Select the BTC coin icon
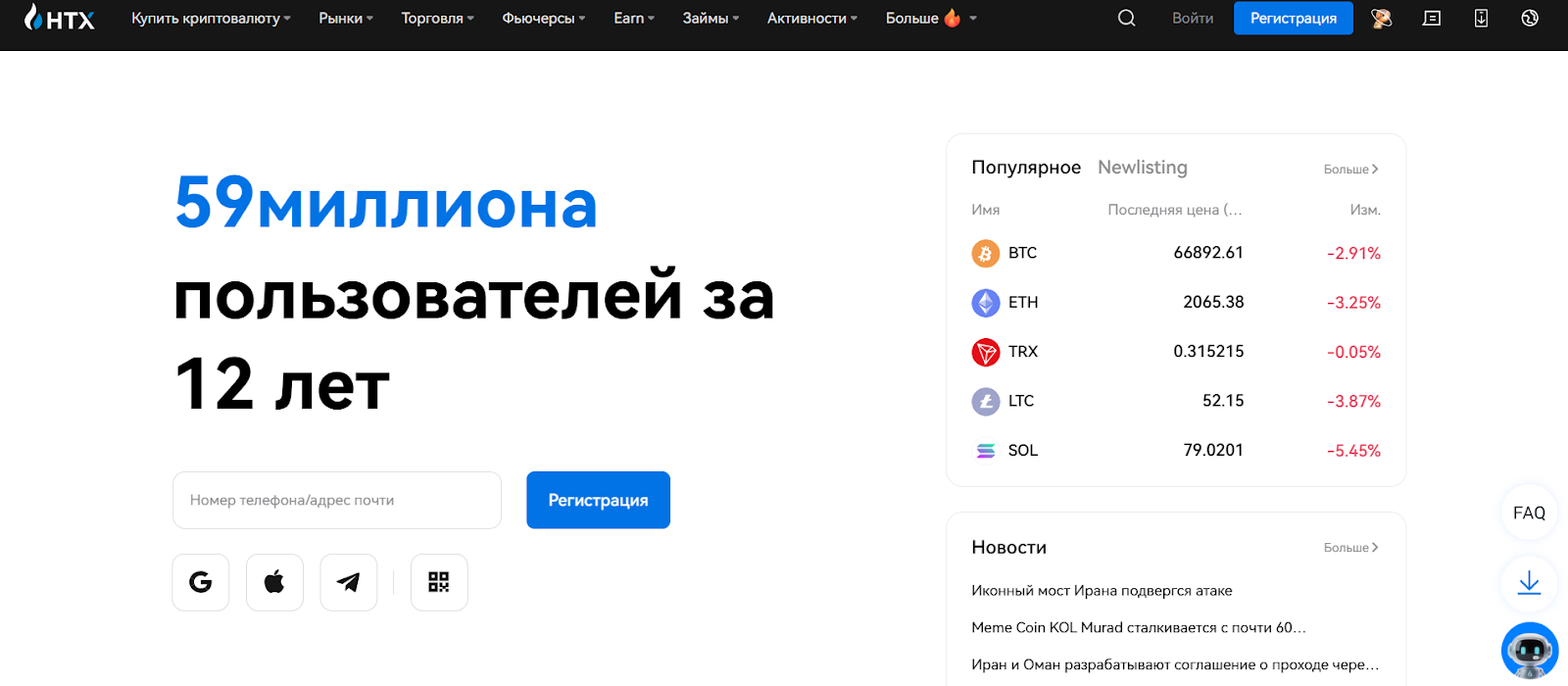Viewport: 1568px width, 686px height. 986,253
